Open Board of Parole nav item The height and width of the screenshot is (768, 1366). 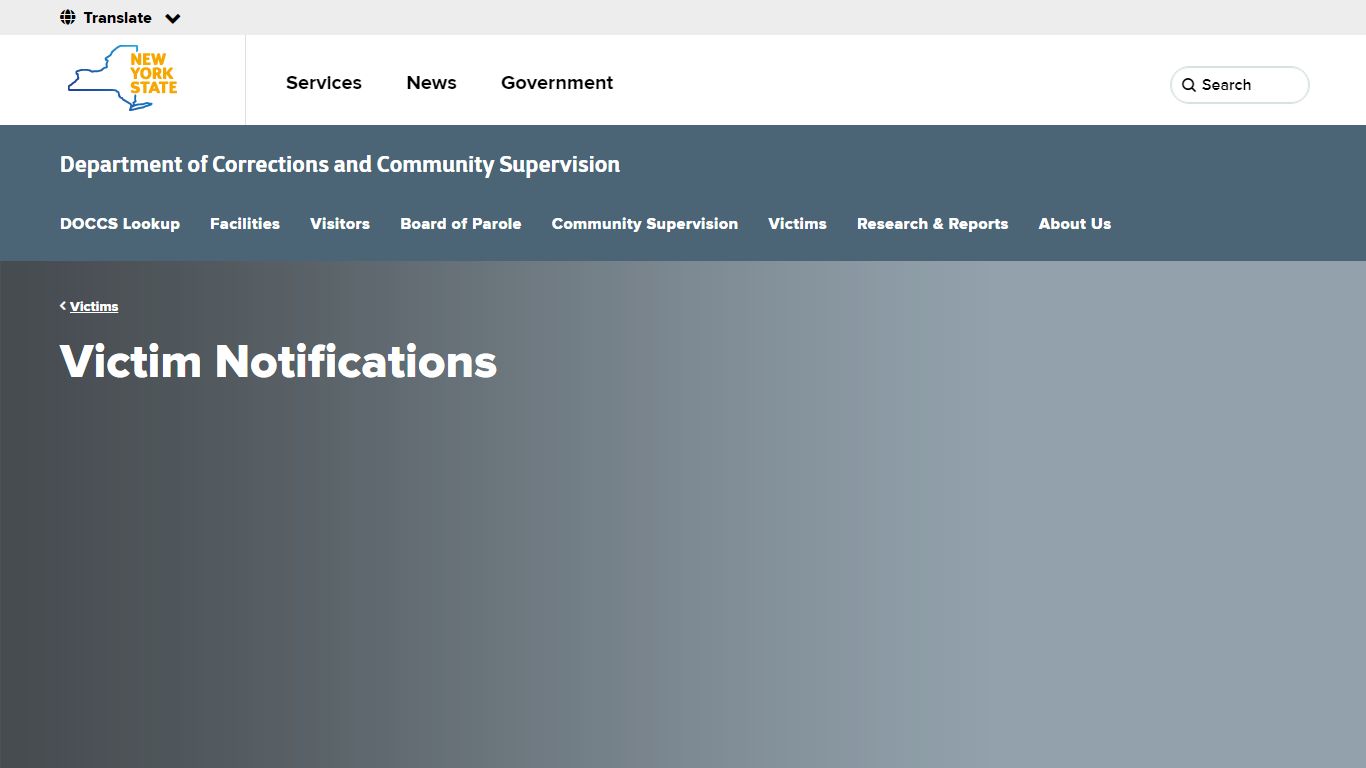[461, 224]
